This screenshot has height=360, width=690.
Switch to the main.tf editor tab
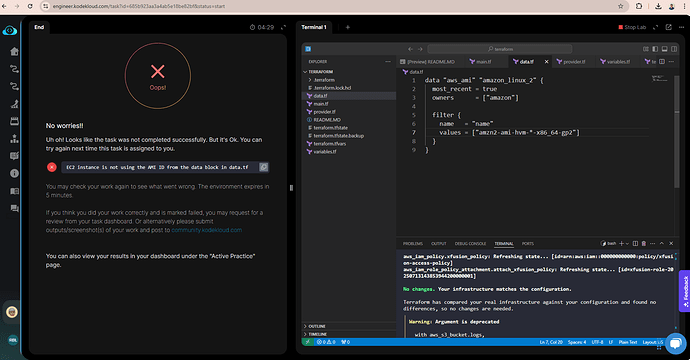(x=480, y=62)
